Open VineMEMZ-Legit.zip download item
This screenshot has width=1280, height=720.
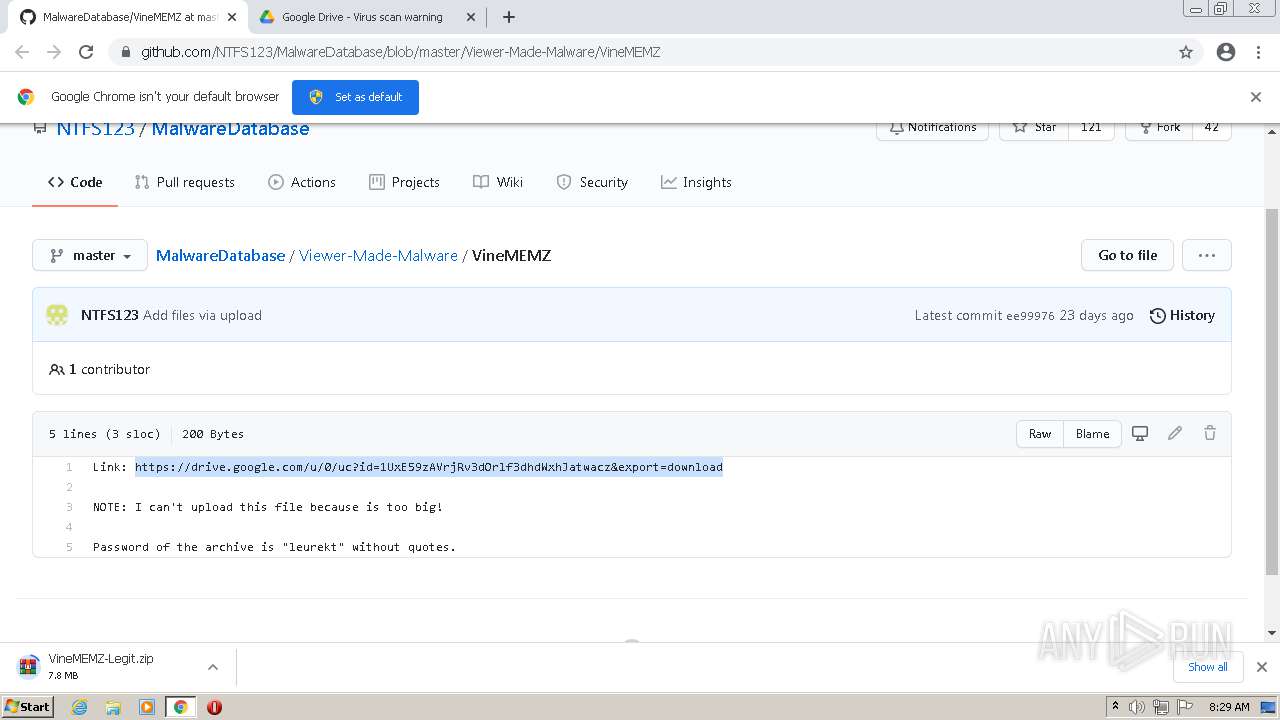click(x=100, y=667)
